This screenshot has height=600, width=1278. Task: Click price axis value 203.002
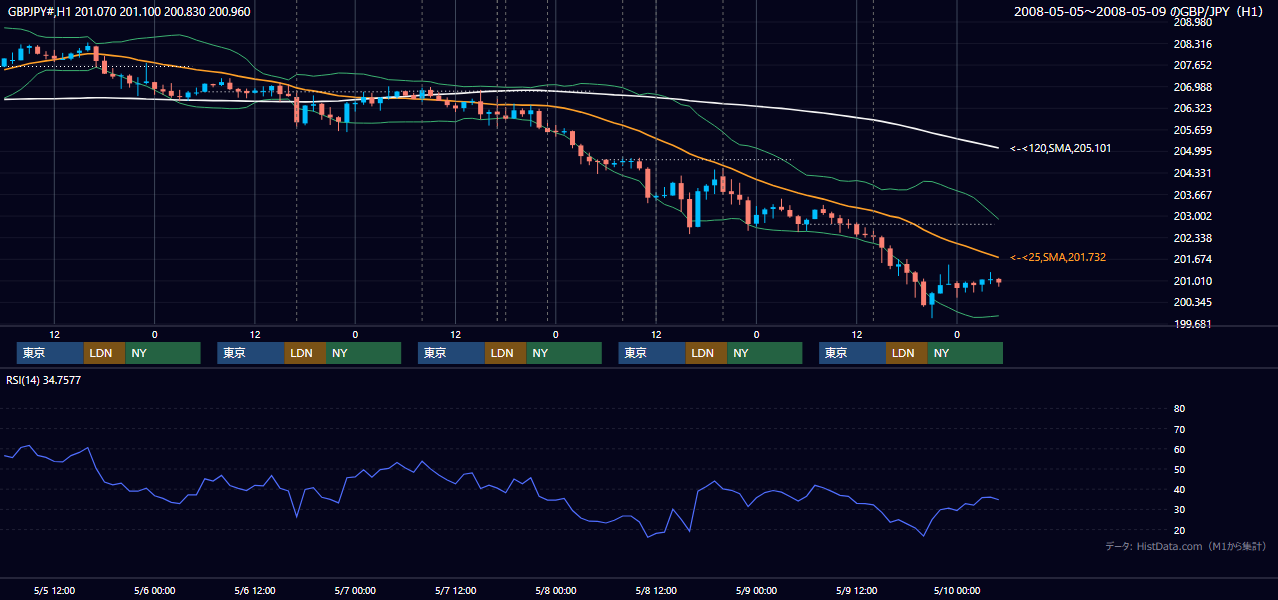tap(1192, 216)
